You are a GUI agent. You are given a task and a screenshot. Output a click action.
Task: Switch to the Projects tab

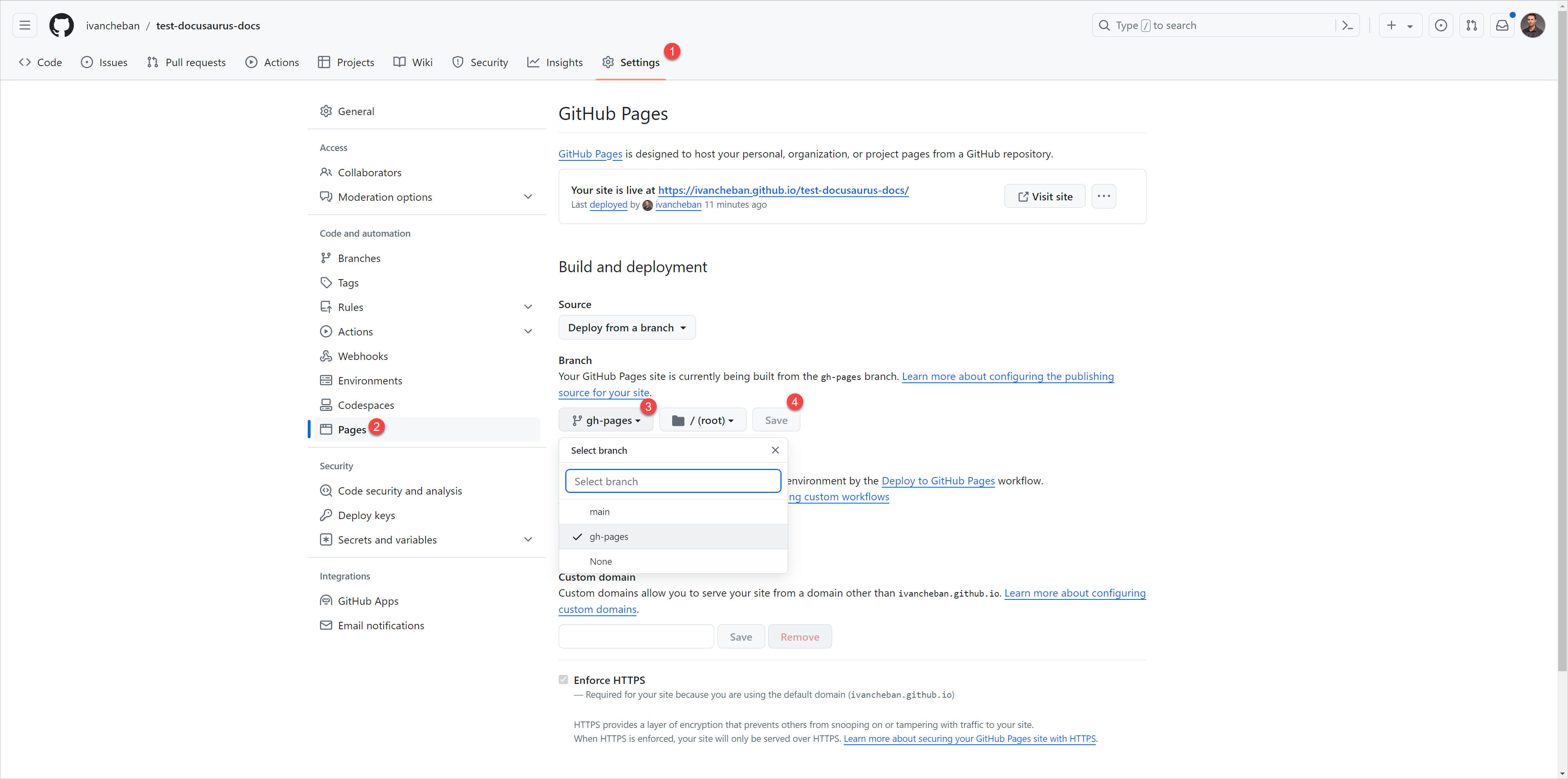(x=346, y=62)
